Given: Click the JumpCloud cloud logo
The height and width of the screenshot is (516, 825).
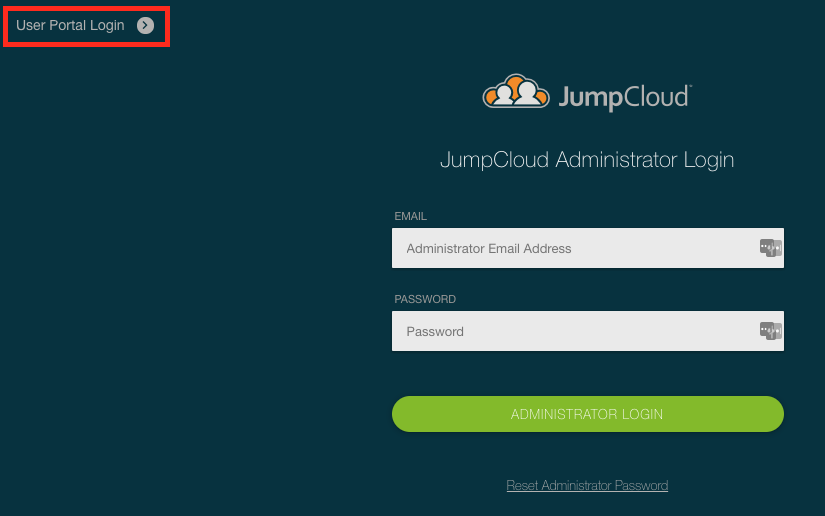Looking at the screenshot, I should (x=516, y=92).
